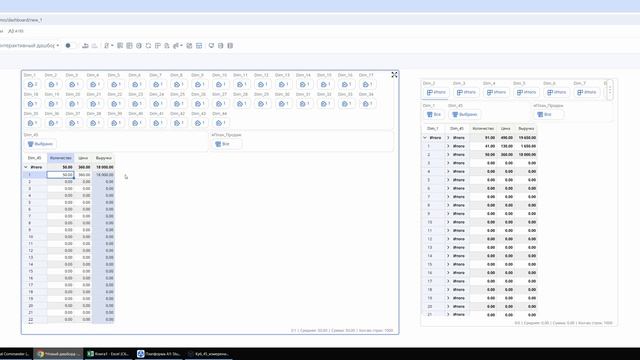Select the Выручка column header in right table
Viewport: 640px width, 360px height.
[x=526, y=129]
